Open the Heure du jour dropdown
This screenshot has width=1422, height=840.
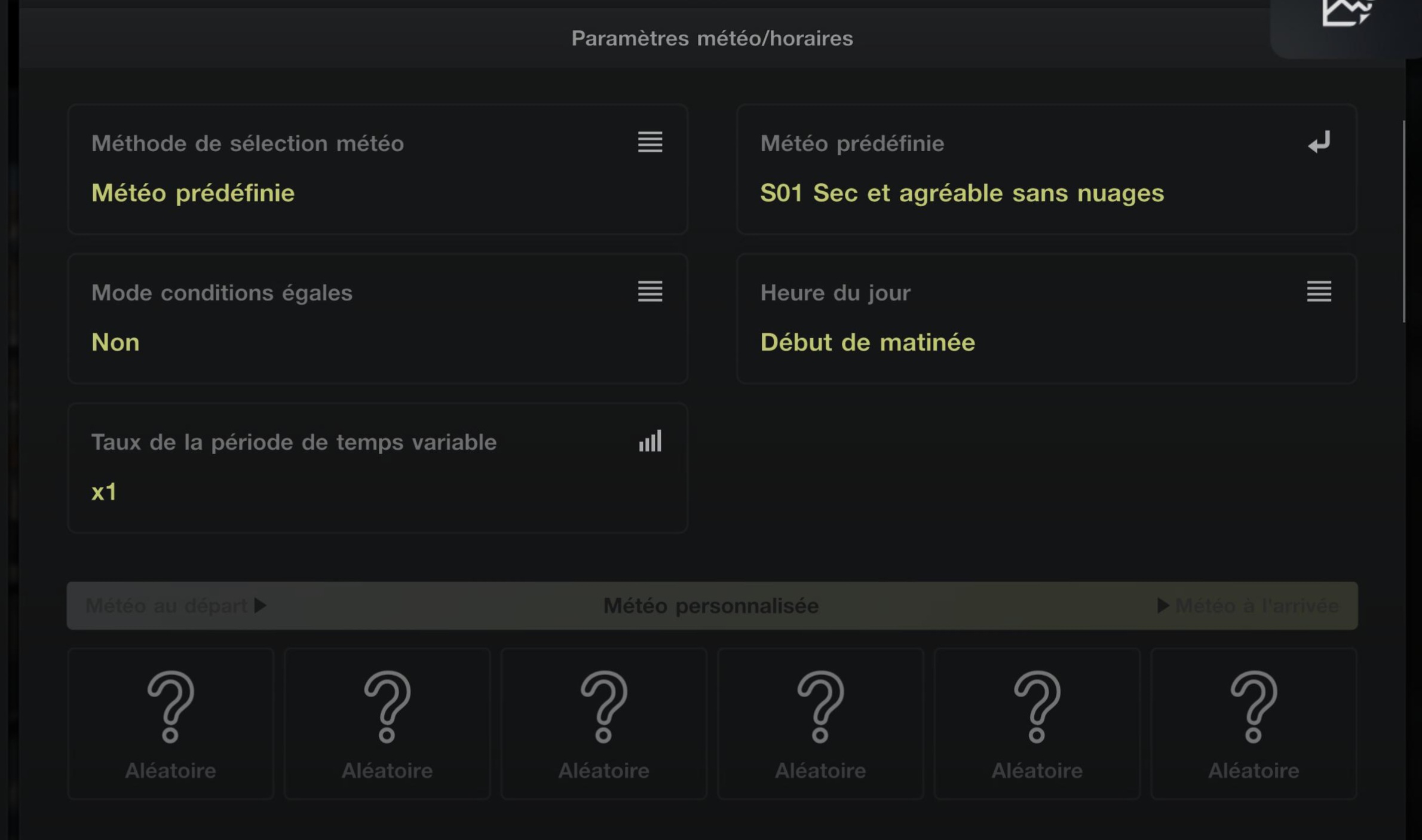(1046, 319)
